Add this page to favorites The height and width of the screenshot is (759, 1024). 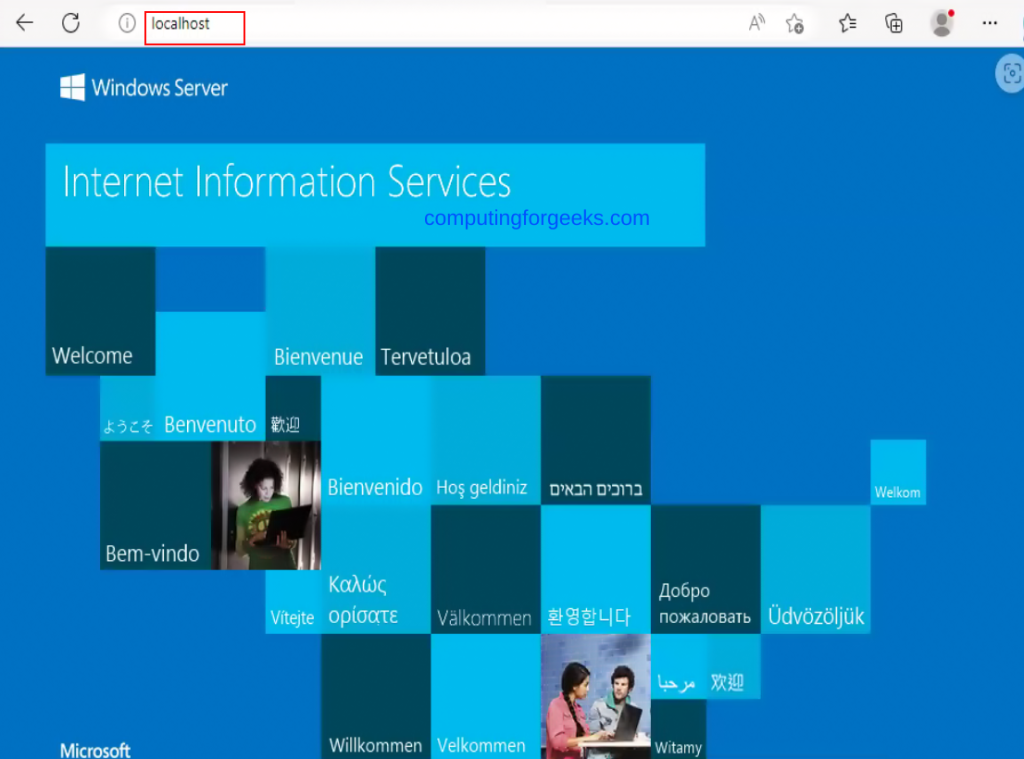795,22
